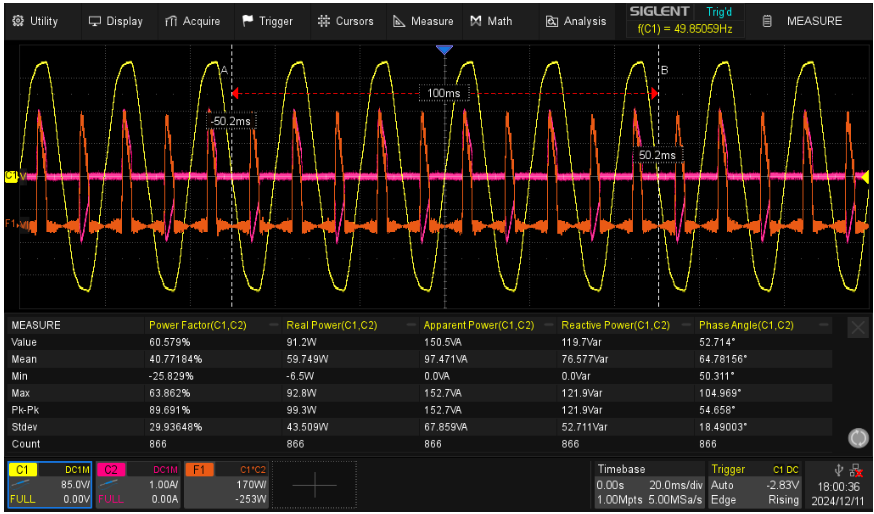Open the Cursors menu
Image resolution: width=874 pixels, height=514 pixels.
click(345, 21)
